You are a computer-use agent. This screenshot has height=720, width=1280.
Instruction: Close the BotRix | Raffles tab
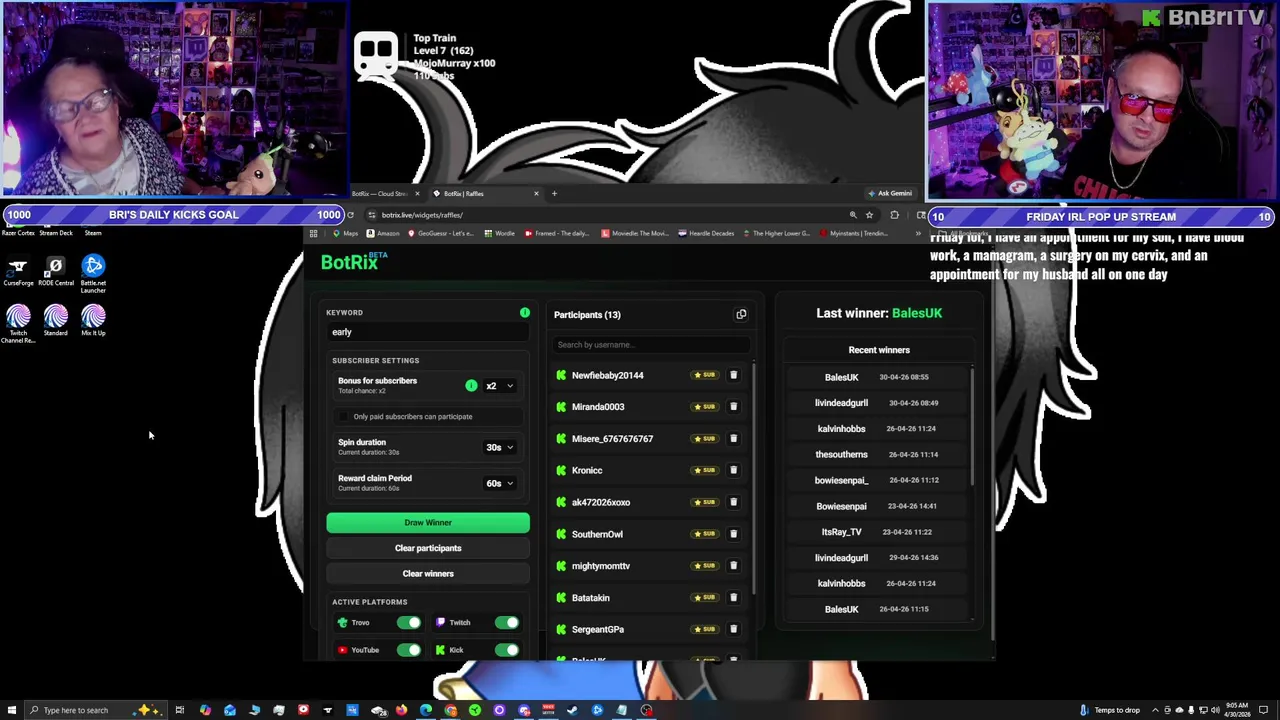pos(536,193)
